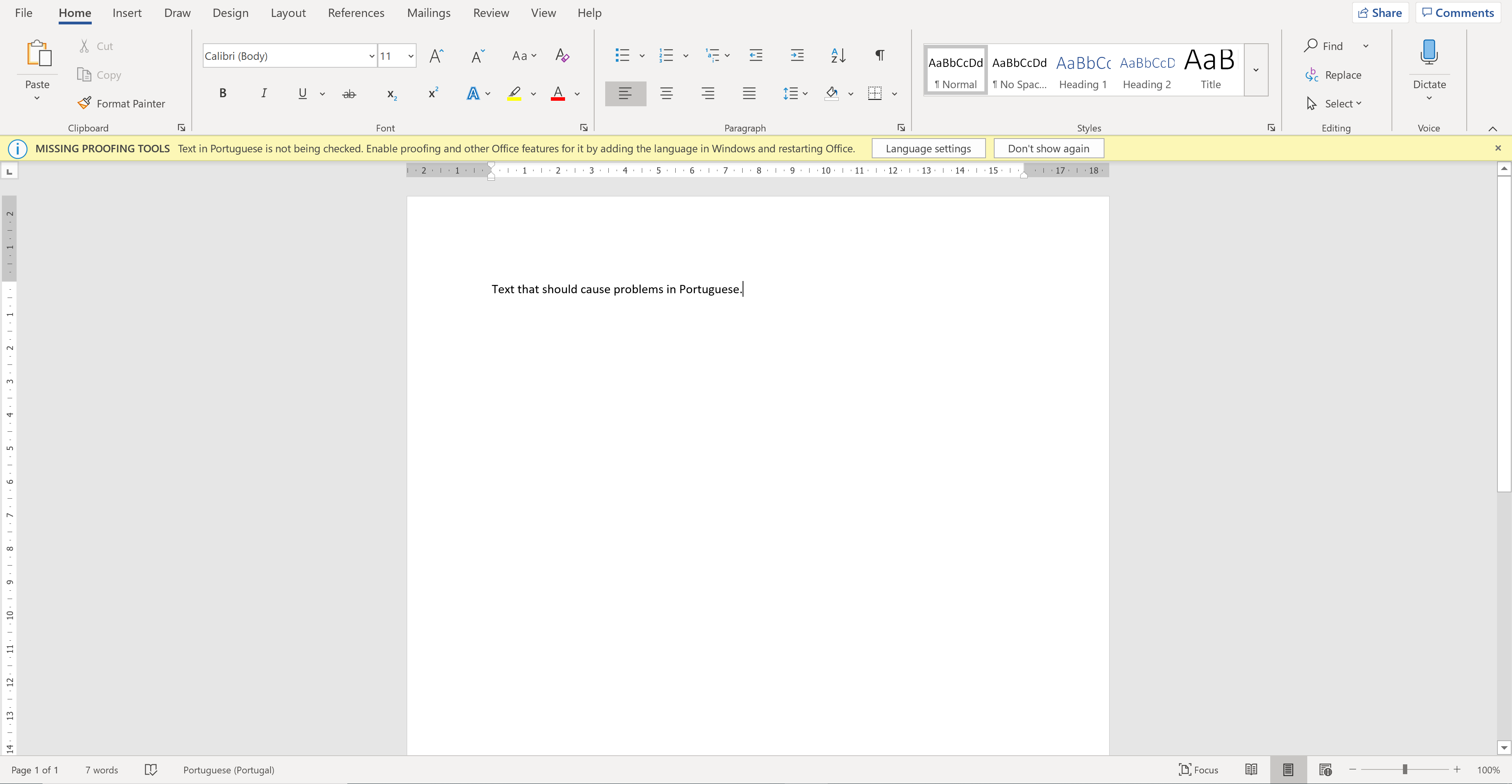Toggle Italic formatting
The height and width of the screenshot is (784, 1512).
pos(263,93)
